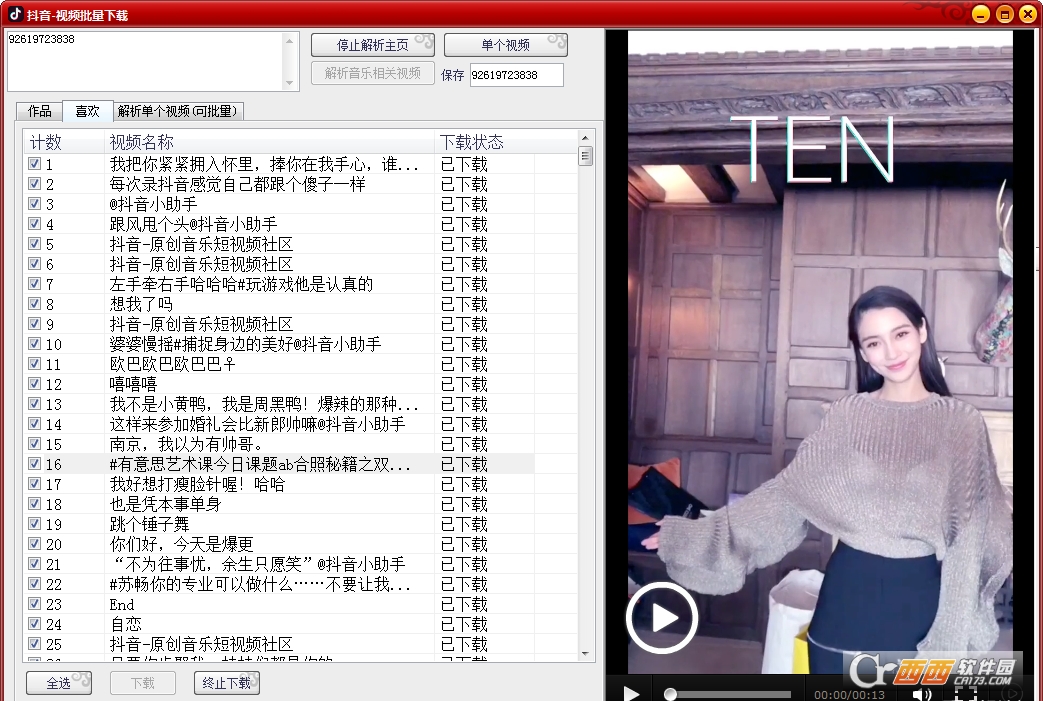This screenshot has height=701, width=1043.
Task: Toggle the checkbox for row 11
Action: click(x=35, y=363)
